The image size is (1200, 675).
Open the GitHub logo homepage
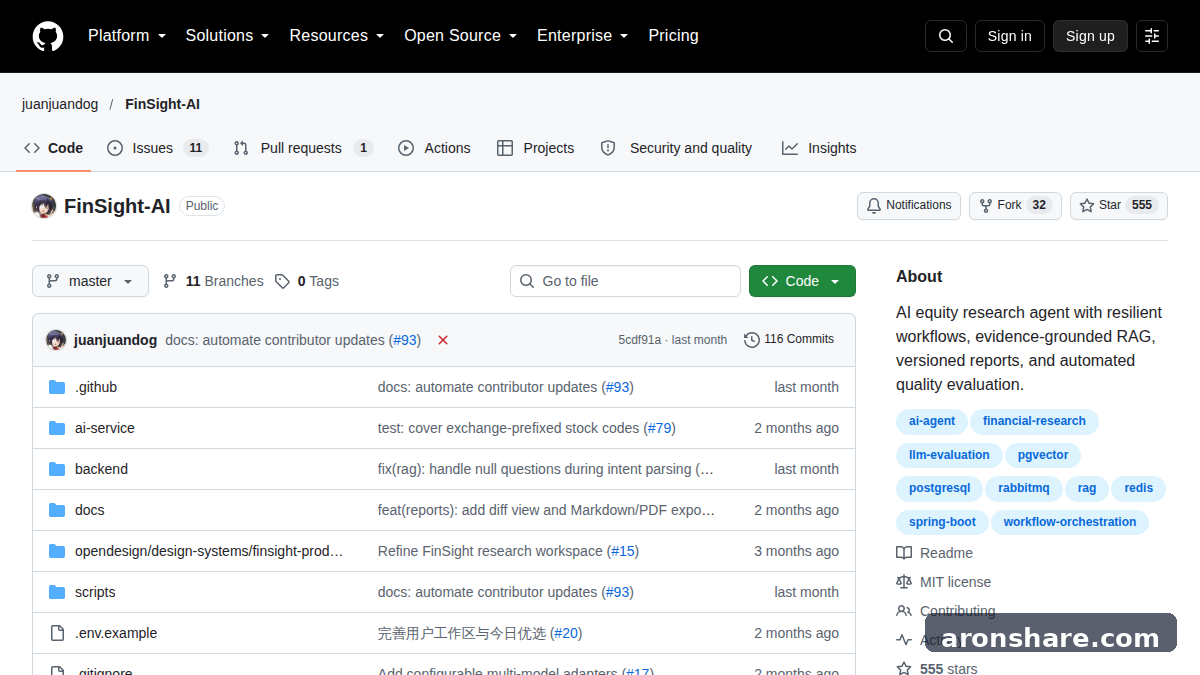click(48, 36)
